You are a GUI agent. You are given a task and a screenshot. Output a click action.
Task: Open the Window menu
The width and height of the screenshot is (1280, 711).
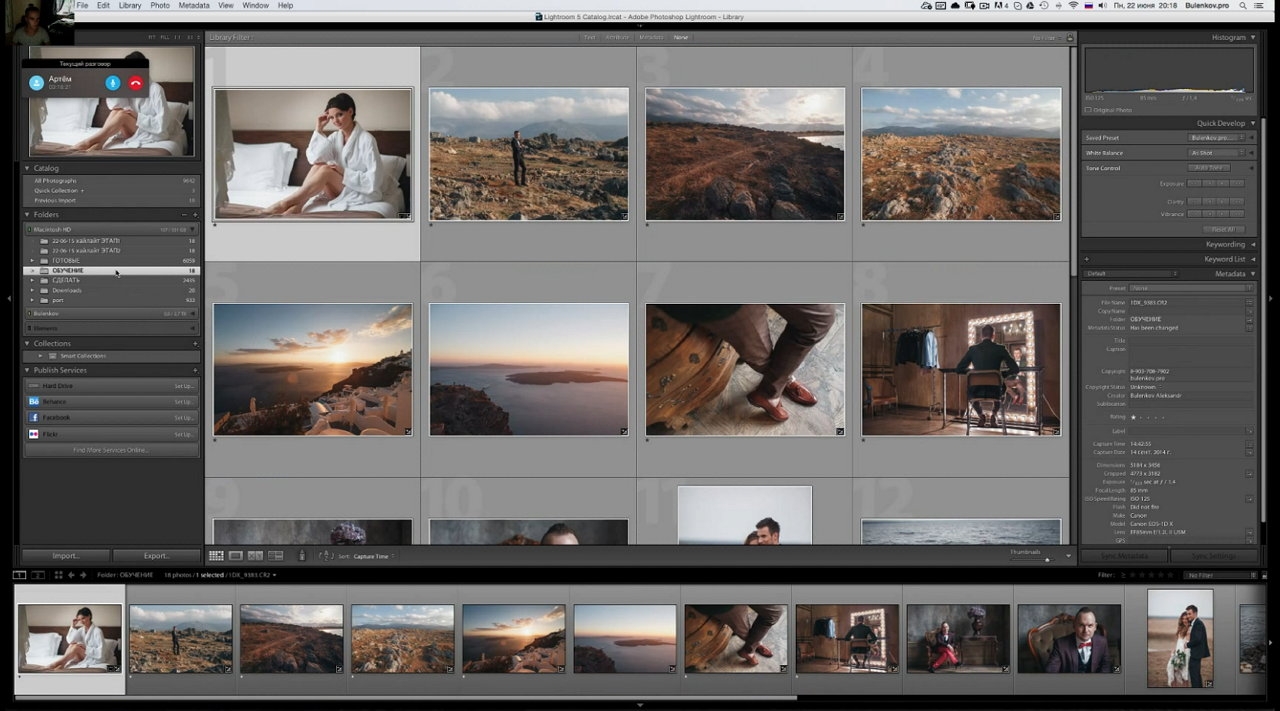point(255,5)
